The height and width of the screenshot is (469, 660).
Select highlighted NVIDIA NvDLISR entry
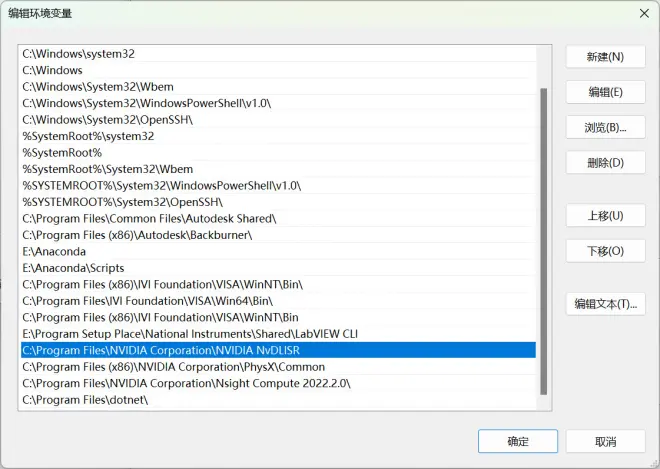(278, 350)
